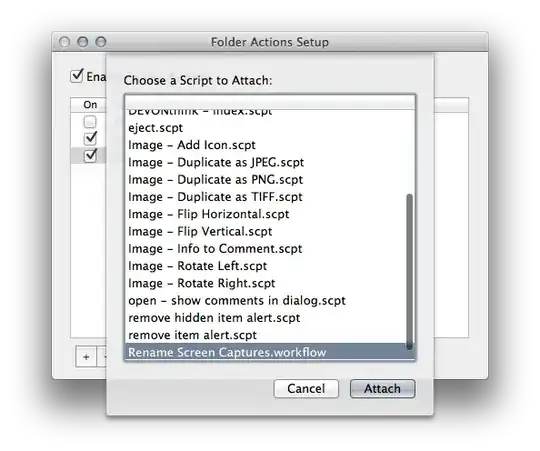Pick Image – Duplicate as TIFF.scpt
540x451 pixels.
click(270, 197)
